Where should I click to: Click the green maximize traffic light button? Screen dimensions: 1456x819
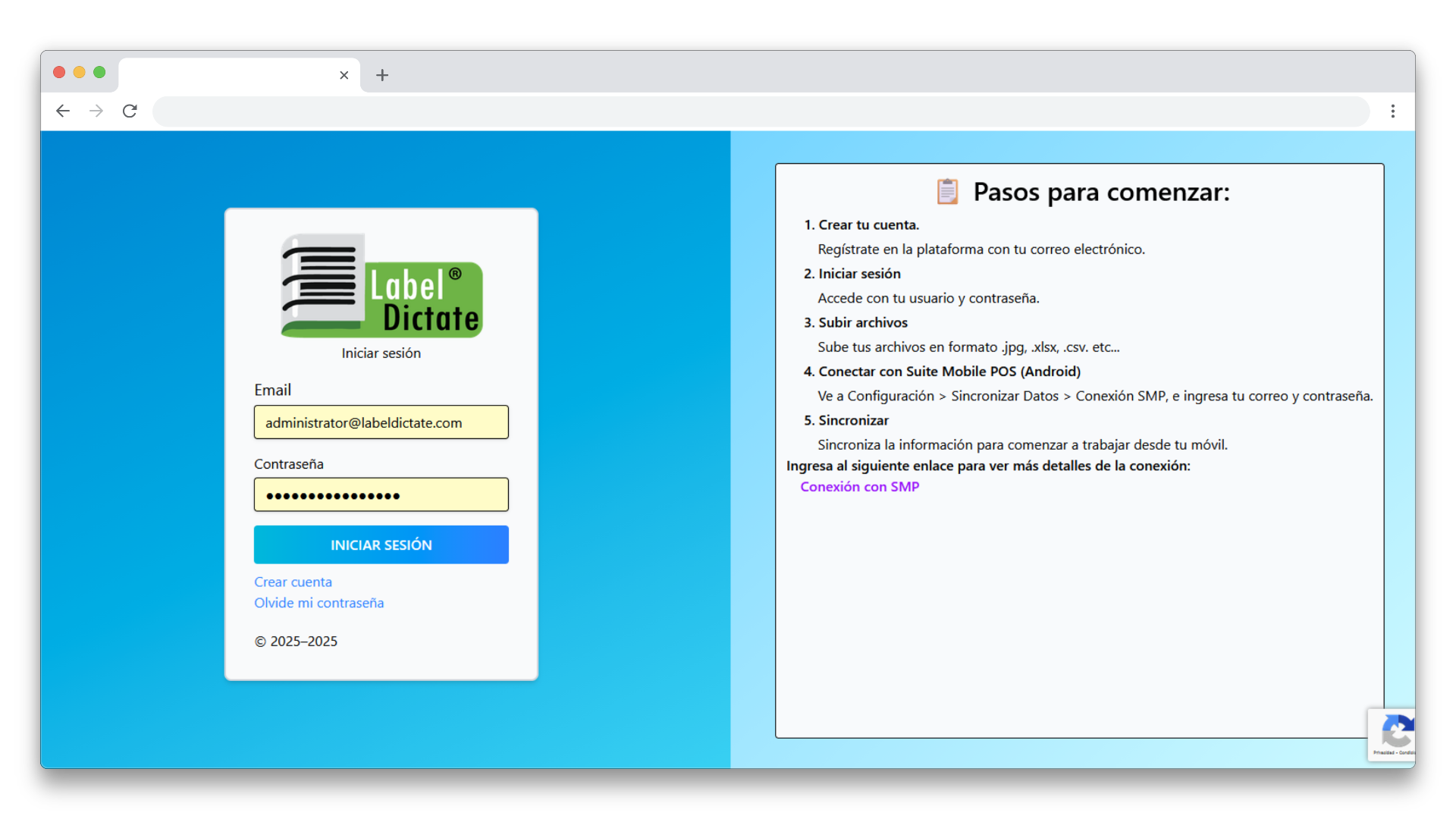click(99, 72)
